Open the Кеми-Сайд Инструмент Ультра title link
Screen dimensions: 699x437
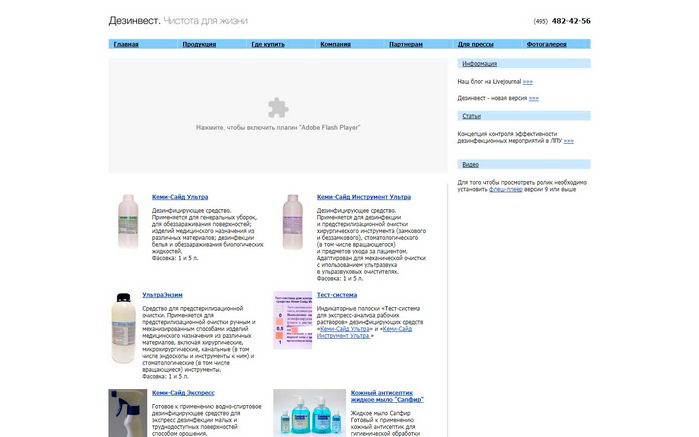tap(364, 197)
